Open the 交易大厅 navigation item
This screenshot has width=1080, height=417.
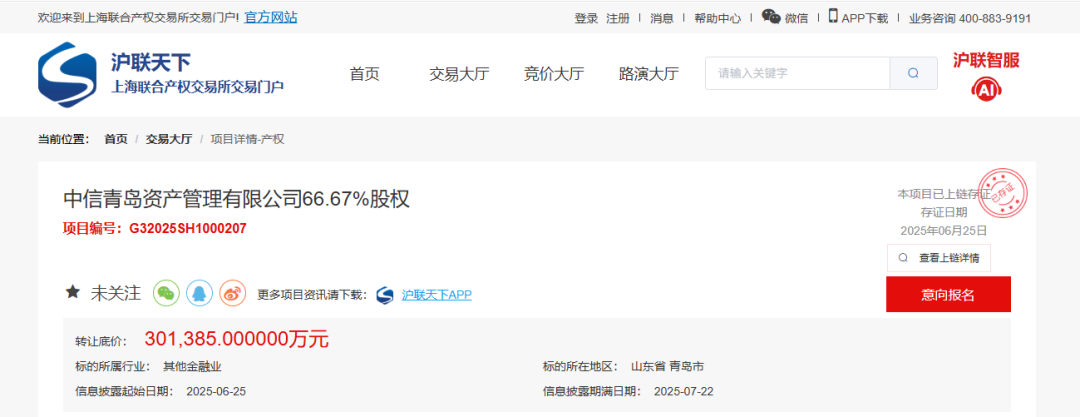point(459,74)
